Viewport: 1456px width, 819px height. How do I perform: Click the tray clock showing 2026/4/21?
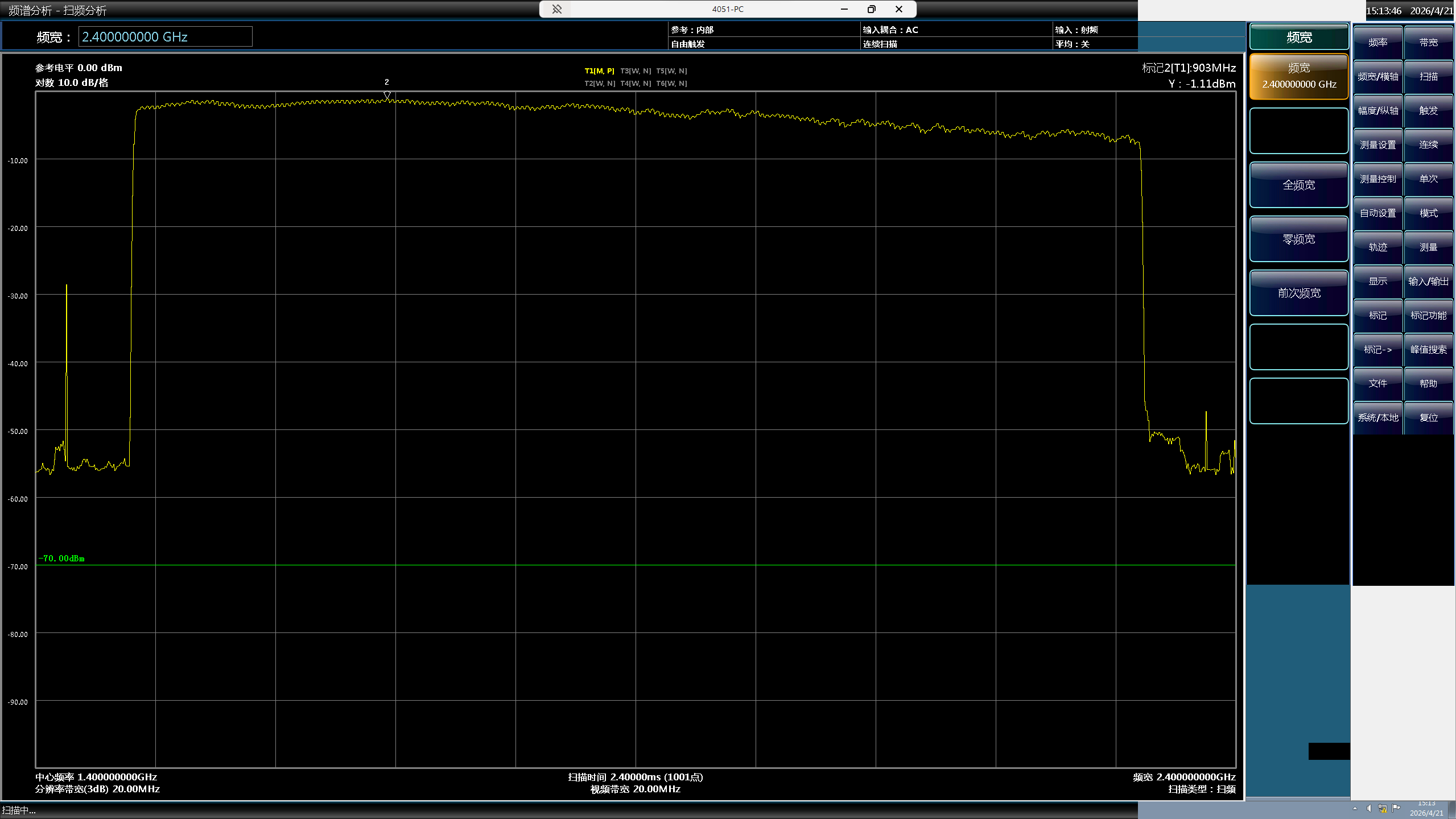[1426, 809]
